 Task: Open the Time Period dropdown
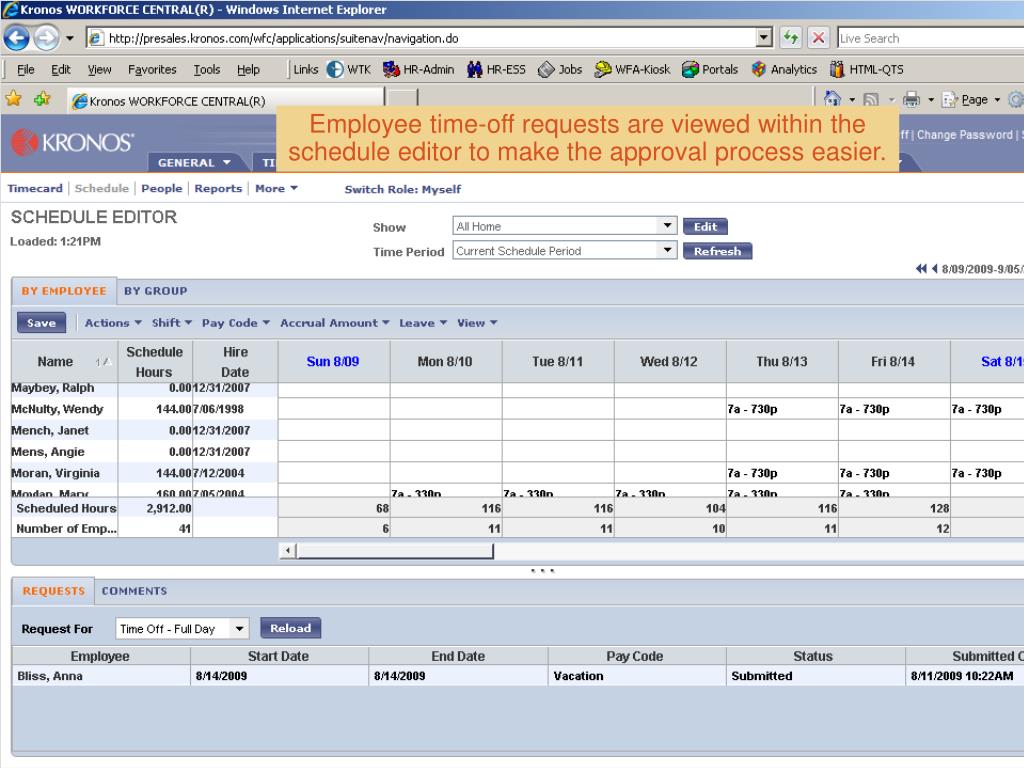[x=564, y=251]
